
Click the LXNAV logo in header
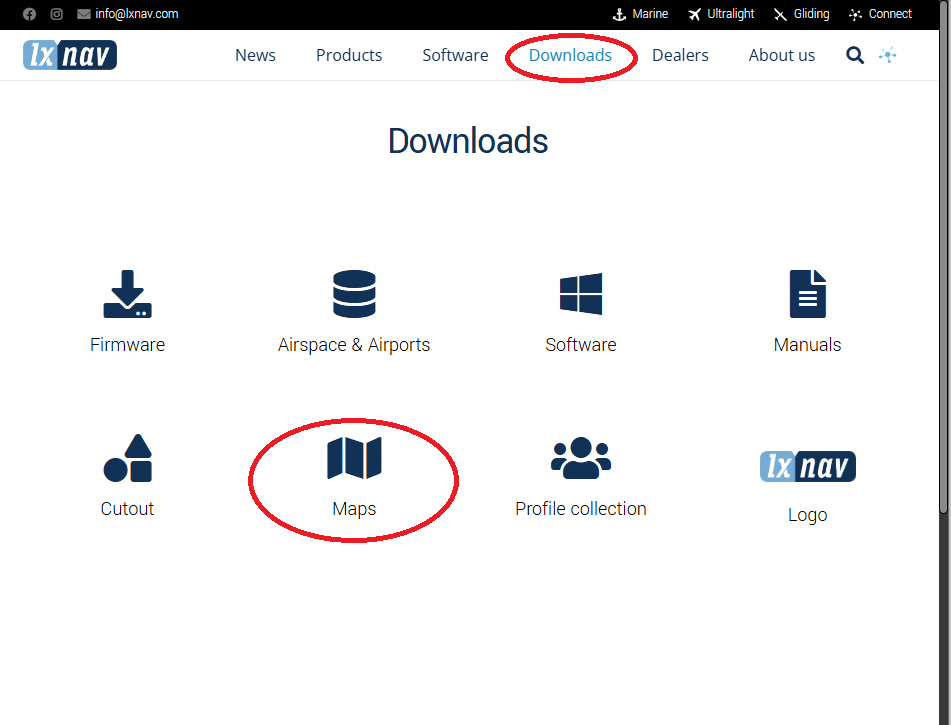pos(70,55)
